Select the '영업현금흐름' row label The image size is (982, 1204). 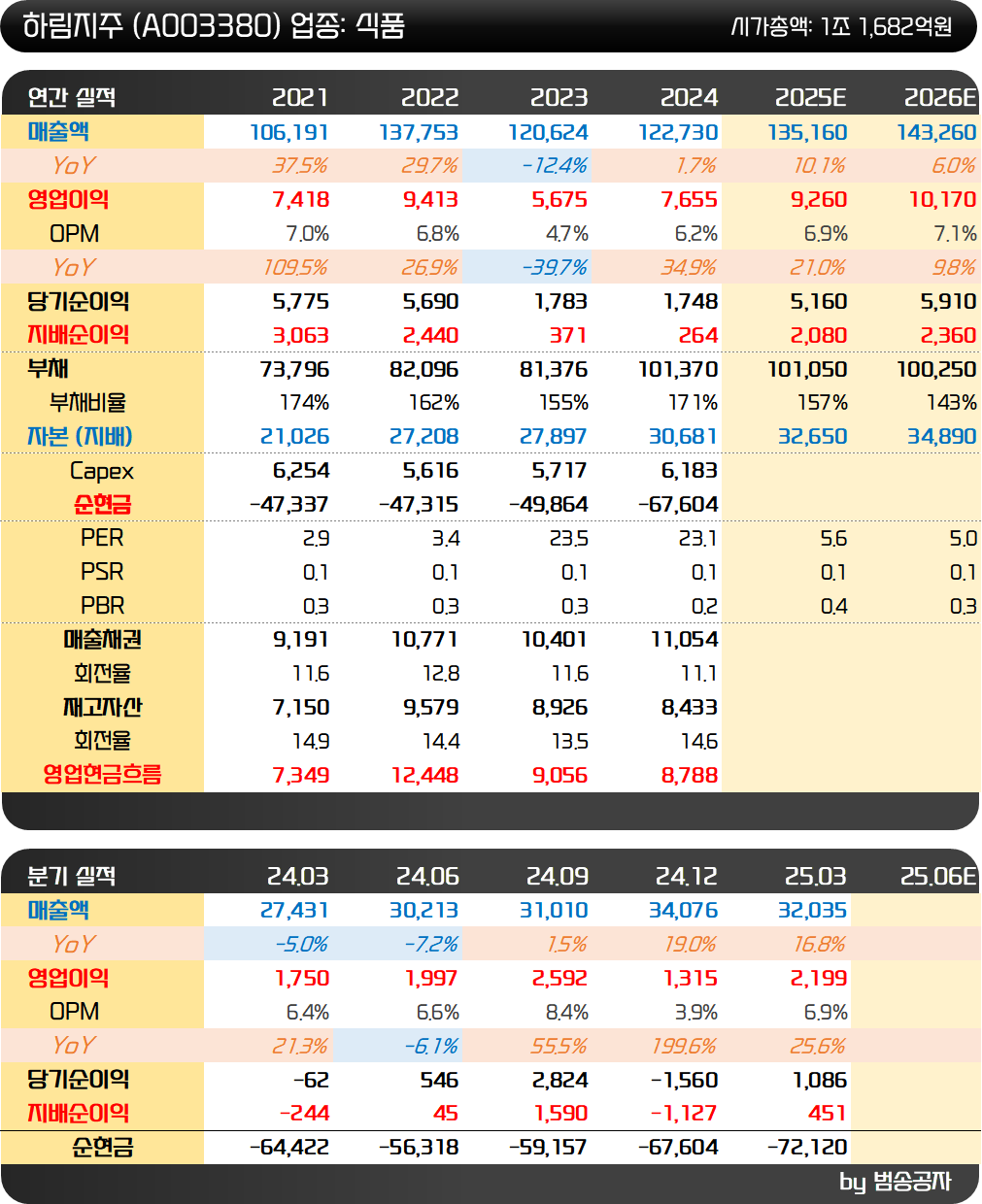(x=102, y=775)
